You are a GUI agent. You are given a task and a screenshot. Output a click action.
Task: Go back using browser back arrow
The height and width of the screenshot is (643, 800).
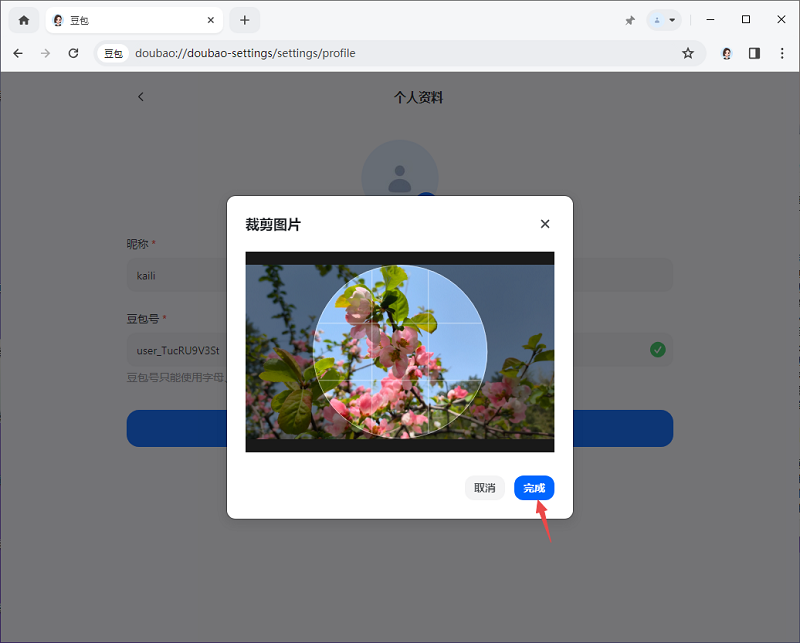[18, 53]
